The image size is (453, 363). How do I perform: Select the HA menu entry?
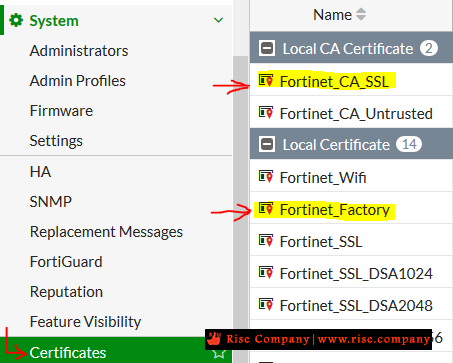[x=40, y=172]
